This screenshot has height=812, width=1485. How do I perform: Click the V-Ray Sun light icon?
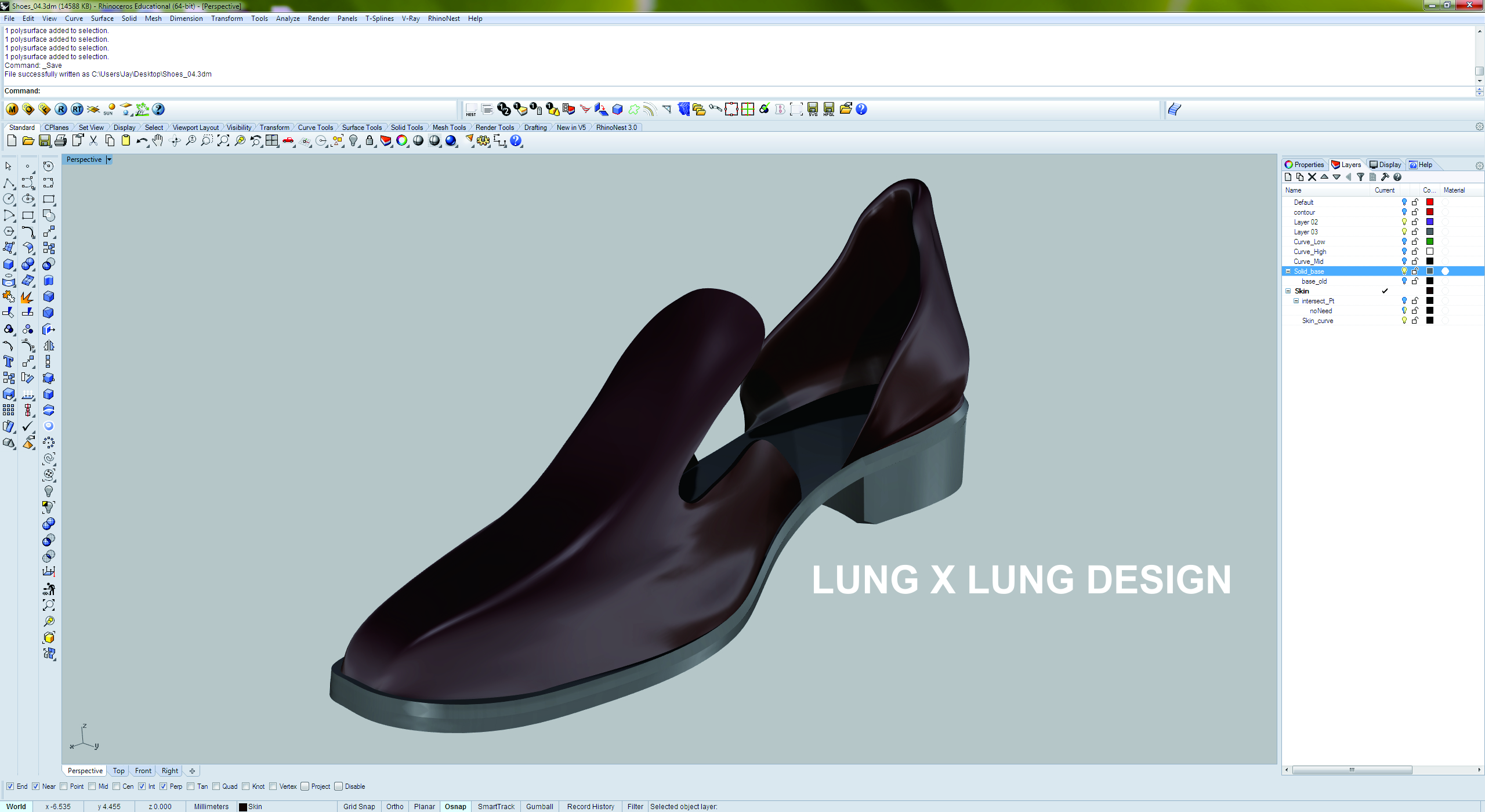(110, 109)
